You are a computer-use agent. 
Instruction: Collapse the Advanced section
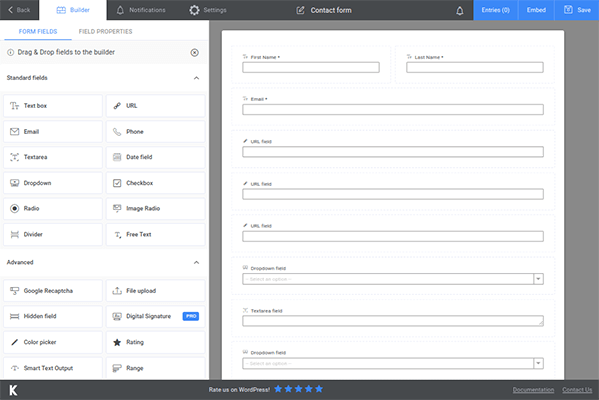196,262
